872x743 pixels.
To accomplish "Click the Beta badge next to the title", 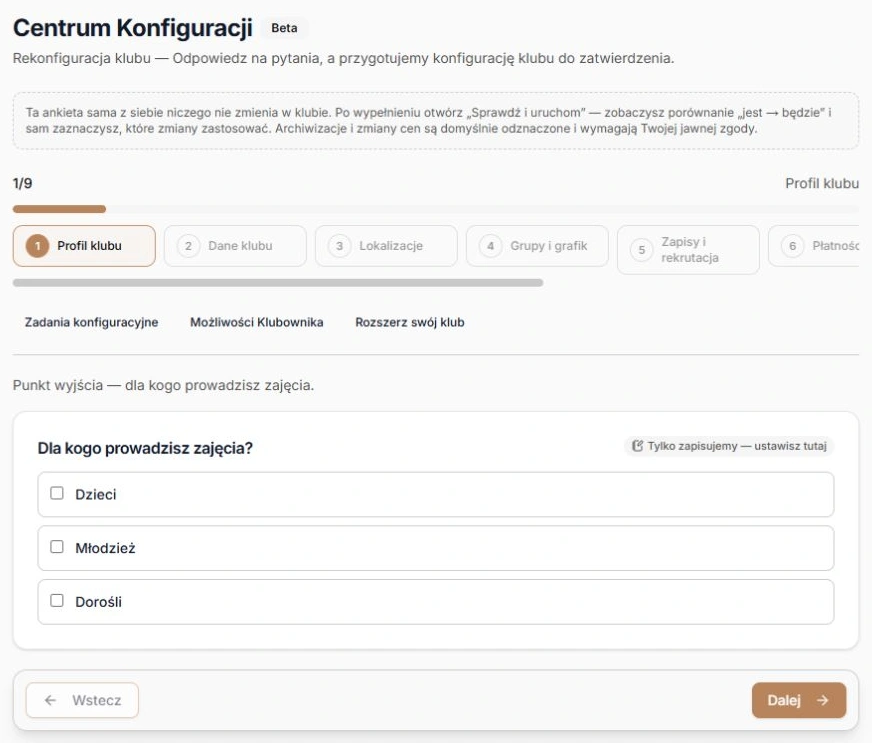I will [x=284, y=28].
